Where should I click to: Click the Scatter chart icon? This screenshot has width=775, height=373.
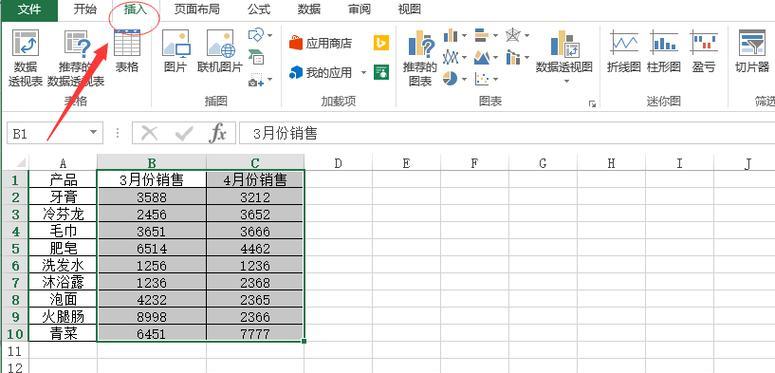pos(481,79)
